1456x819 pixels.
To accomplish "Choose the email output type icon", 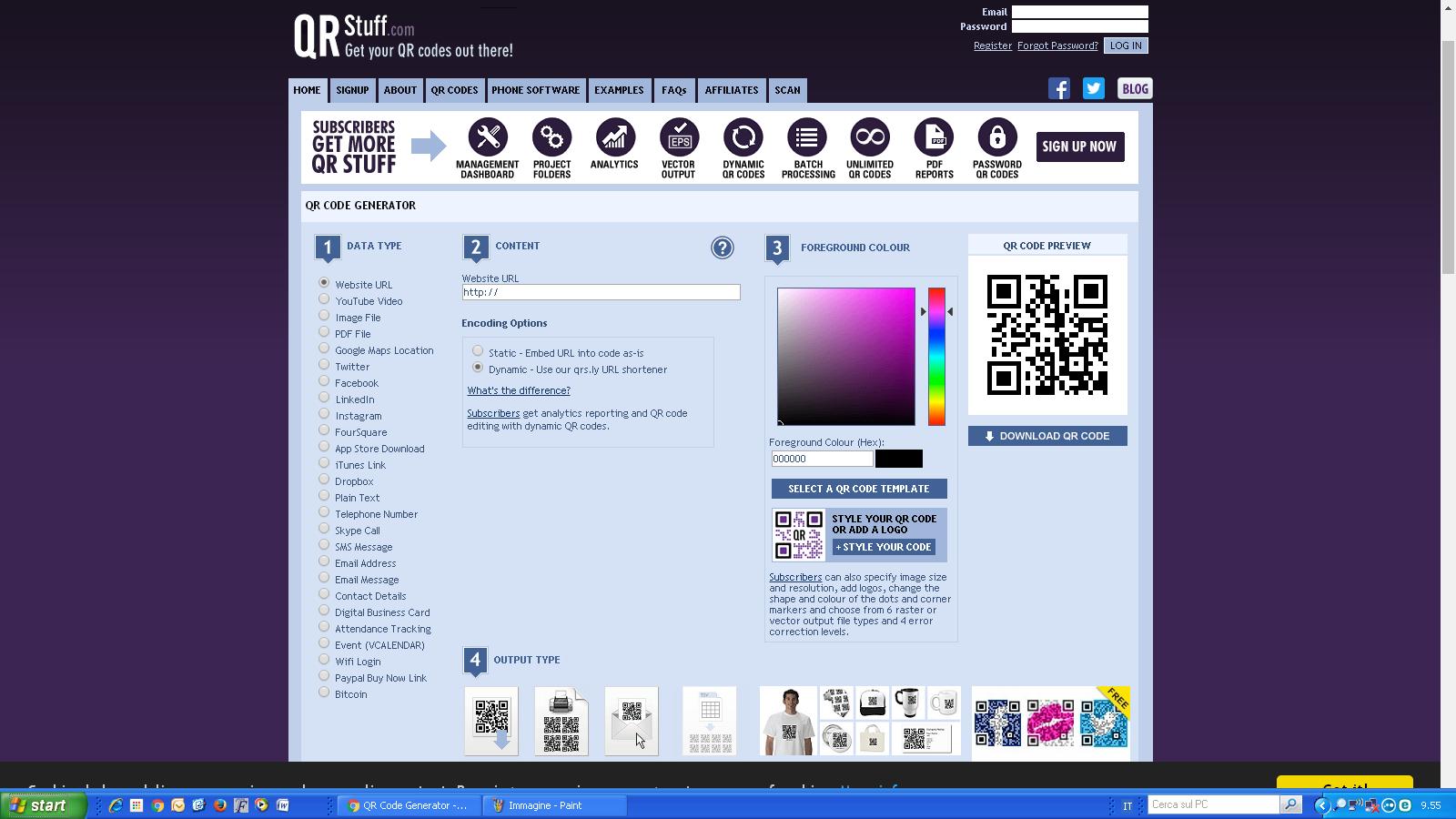I will coord(632,721).
